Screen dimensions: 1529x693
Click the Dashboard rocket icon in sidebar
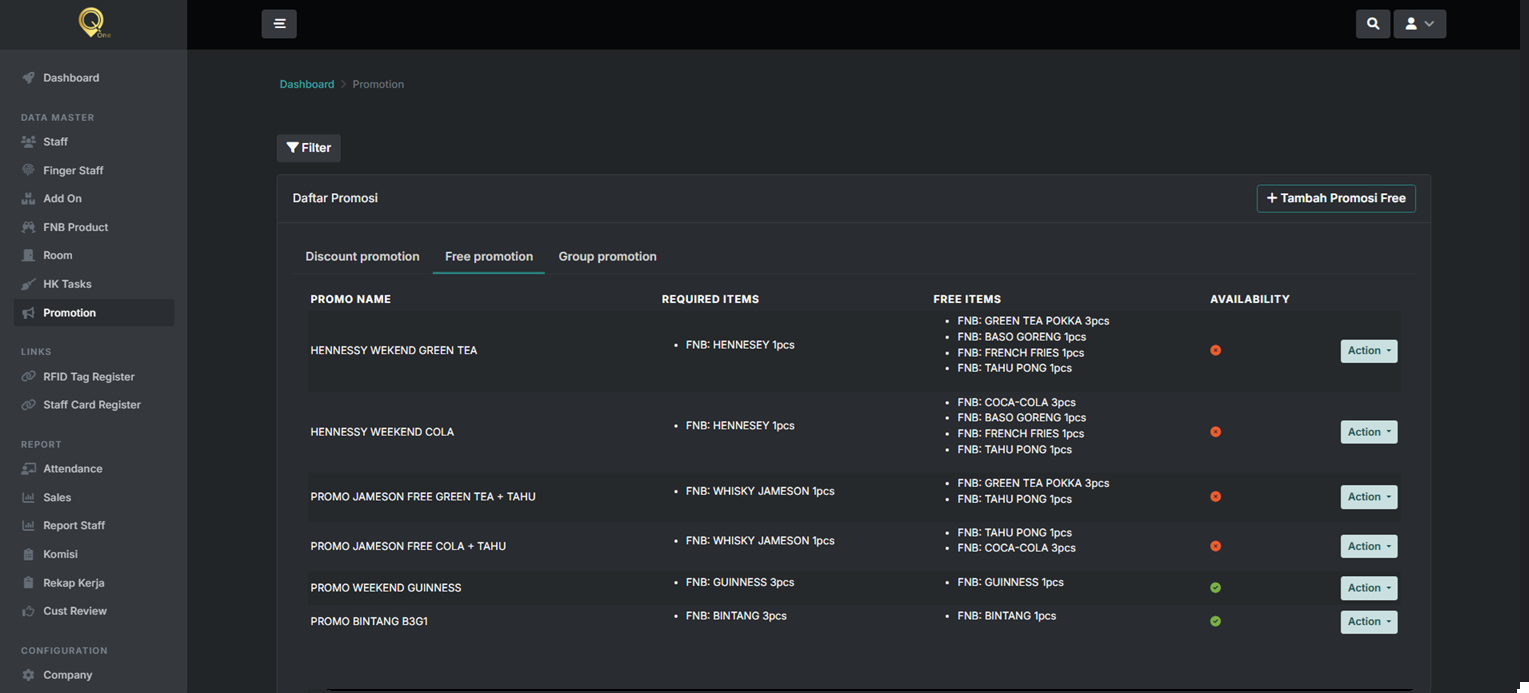[28, 78]
